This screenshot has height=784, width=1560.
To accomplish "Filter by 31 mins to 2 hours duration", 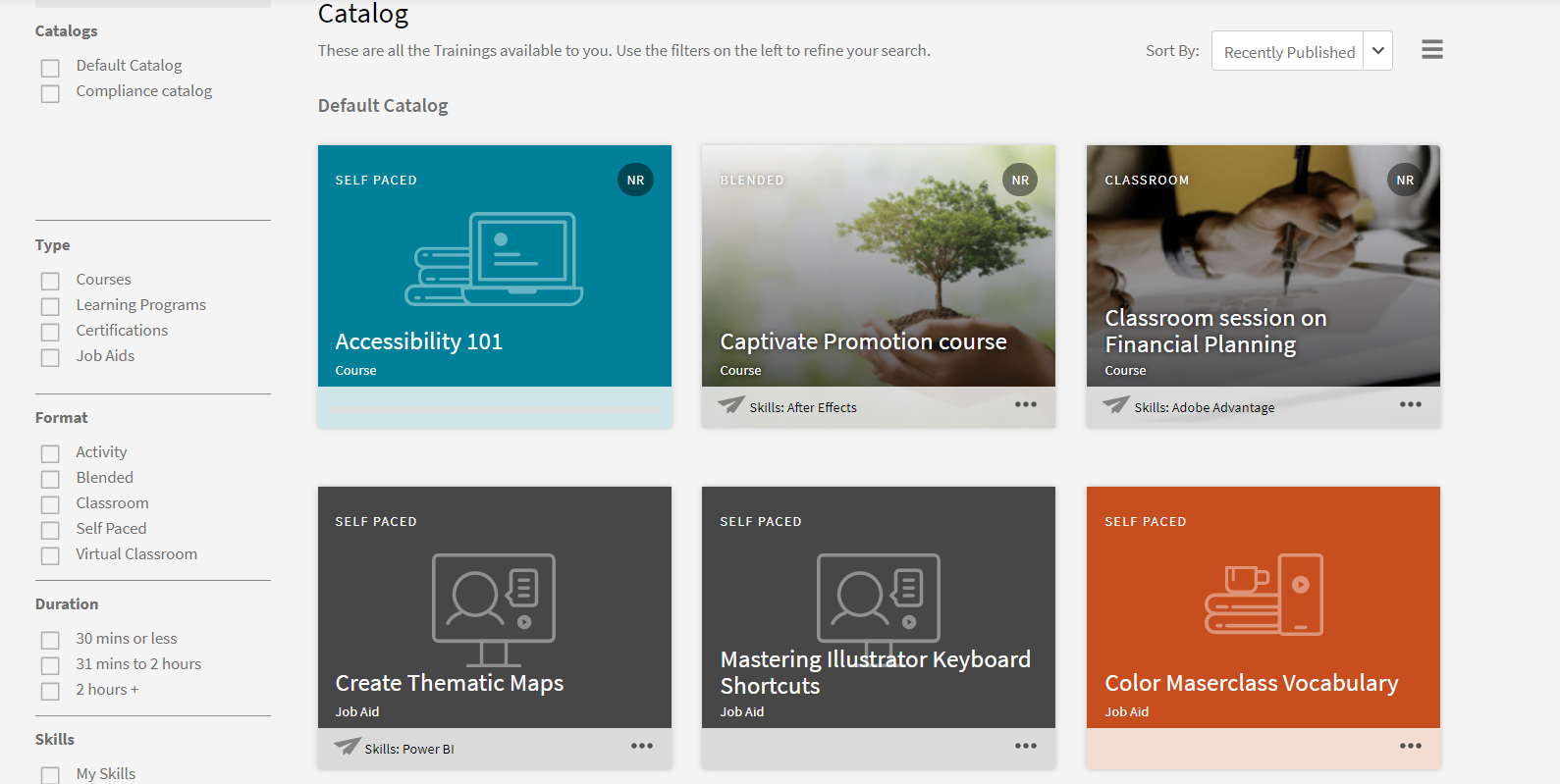I will pyautogui.click(x=50, y=666).
